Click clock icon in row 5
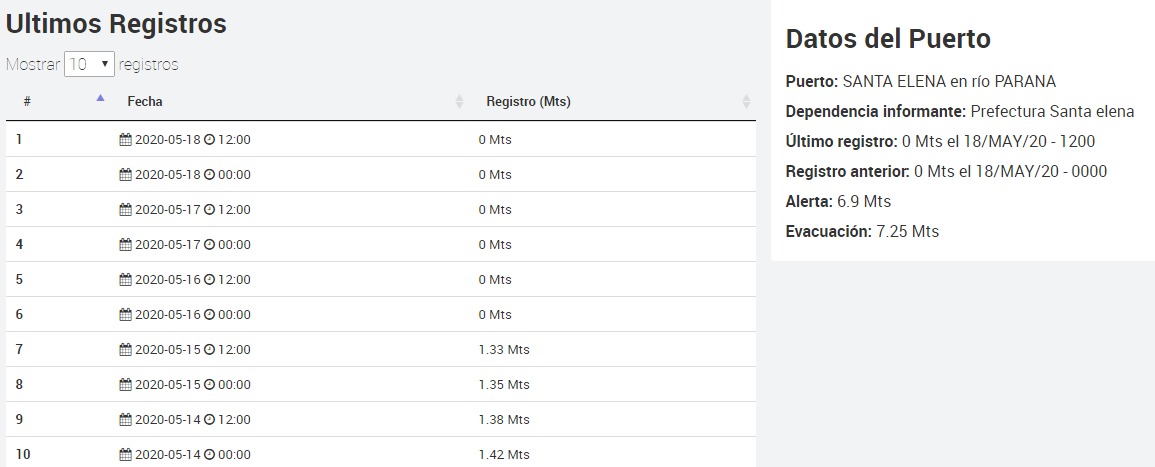 click(210, 280)
